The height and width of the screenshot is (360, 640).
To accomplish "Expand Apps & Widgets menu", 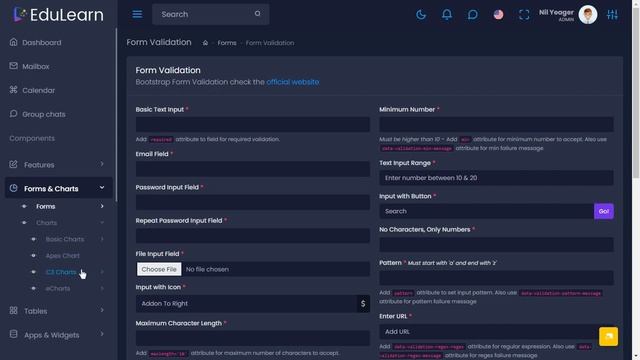I will click(x=58, y=335).
